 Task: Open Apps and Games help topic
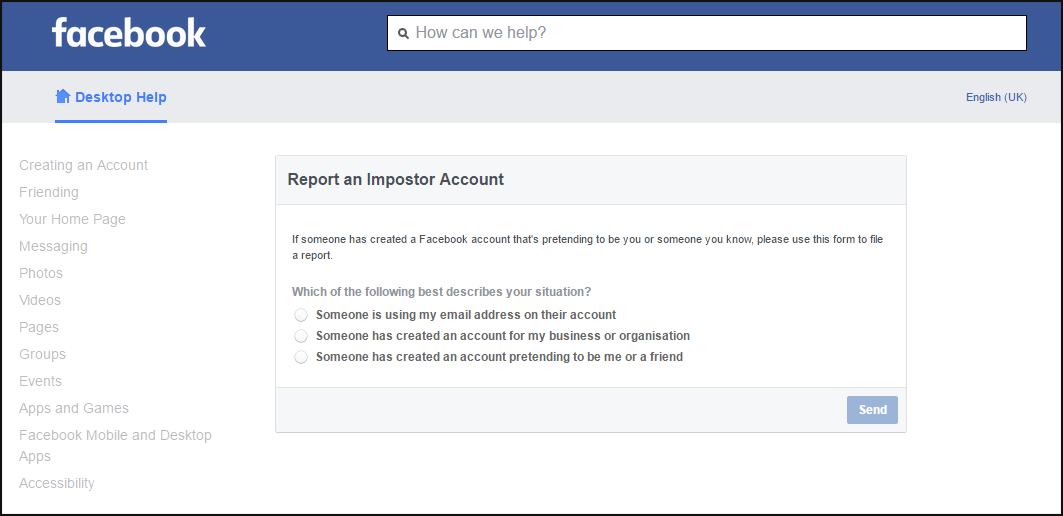tap(74, 409)
